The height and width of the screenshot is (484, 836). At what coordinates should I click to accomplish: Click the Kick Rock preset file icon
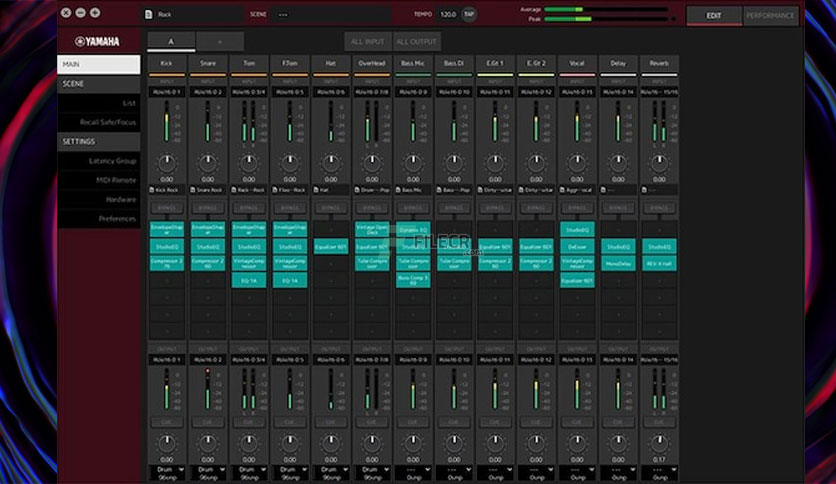pyautogui.click(x=152, y=190)
